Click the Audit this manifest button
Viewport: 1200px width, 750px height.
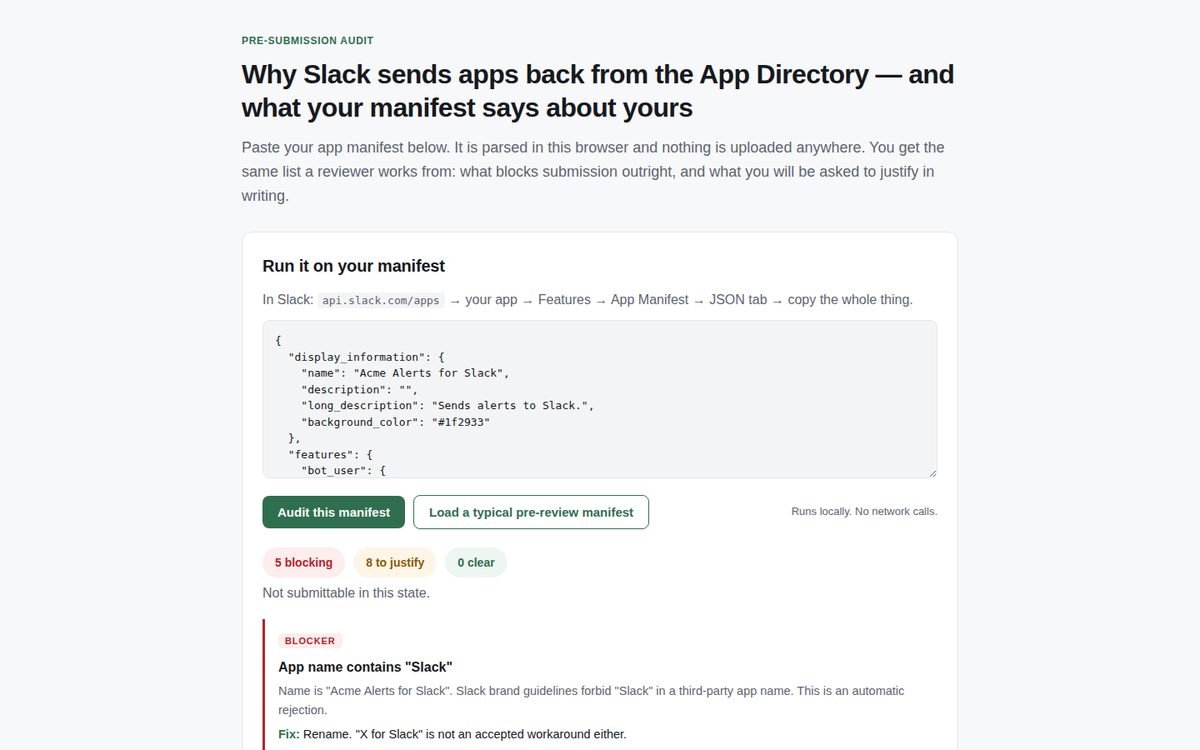[x=333, y=512]
